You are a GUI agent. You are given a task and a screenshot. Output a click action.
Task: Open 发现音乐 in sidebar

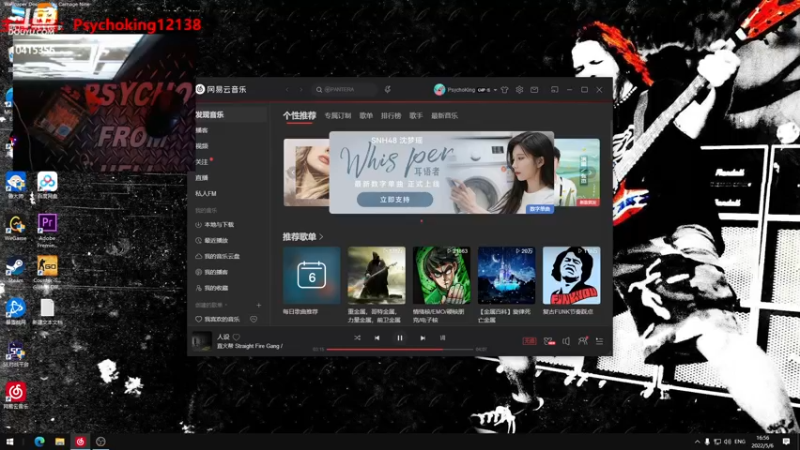(230, 115)
